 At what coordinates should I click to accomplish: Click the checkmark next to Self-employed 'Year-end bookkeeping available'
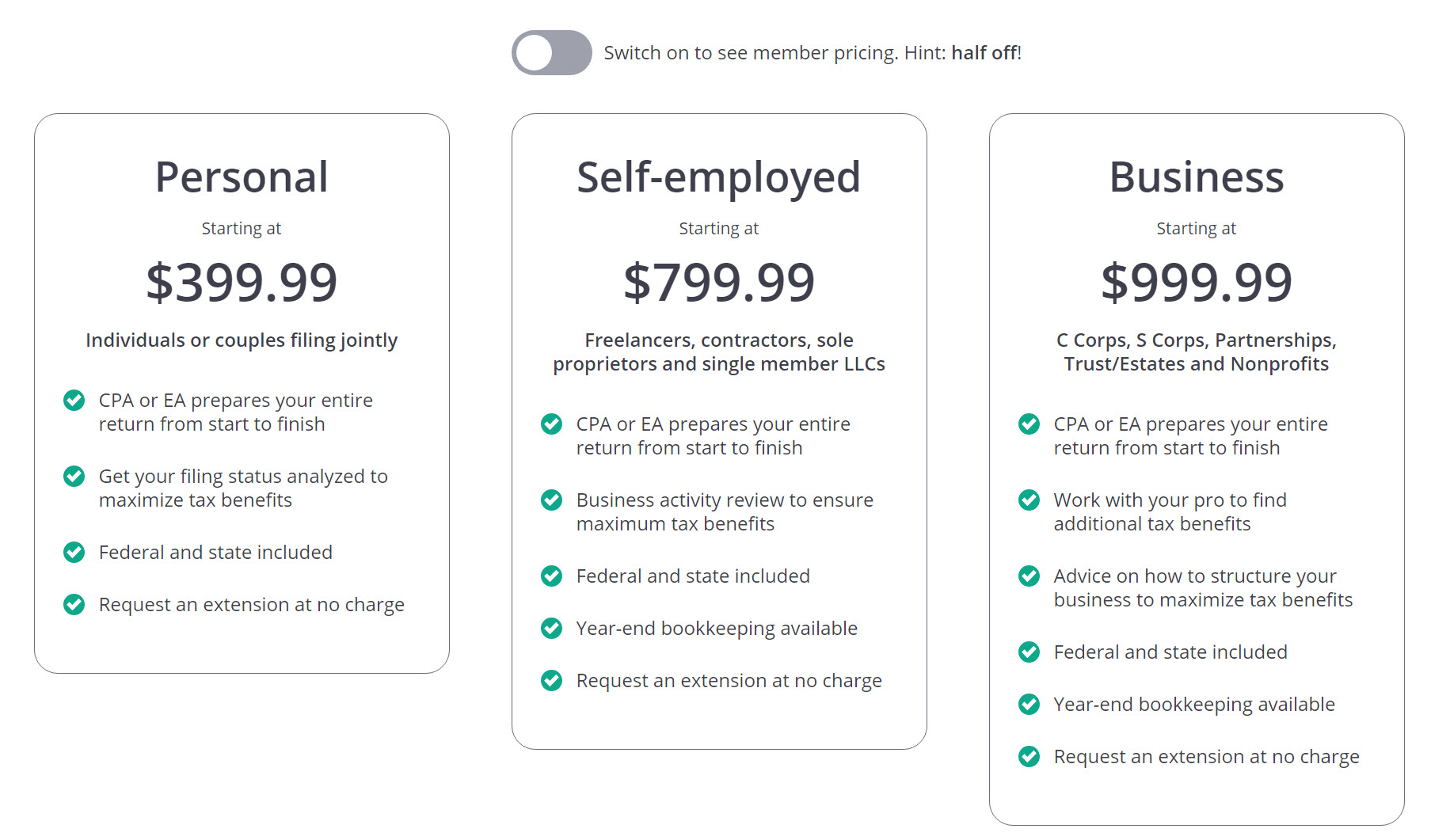pyautogui.click(x=552, y=629)
